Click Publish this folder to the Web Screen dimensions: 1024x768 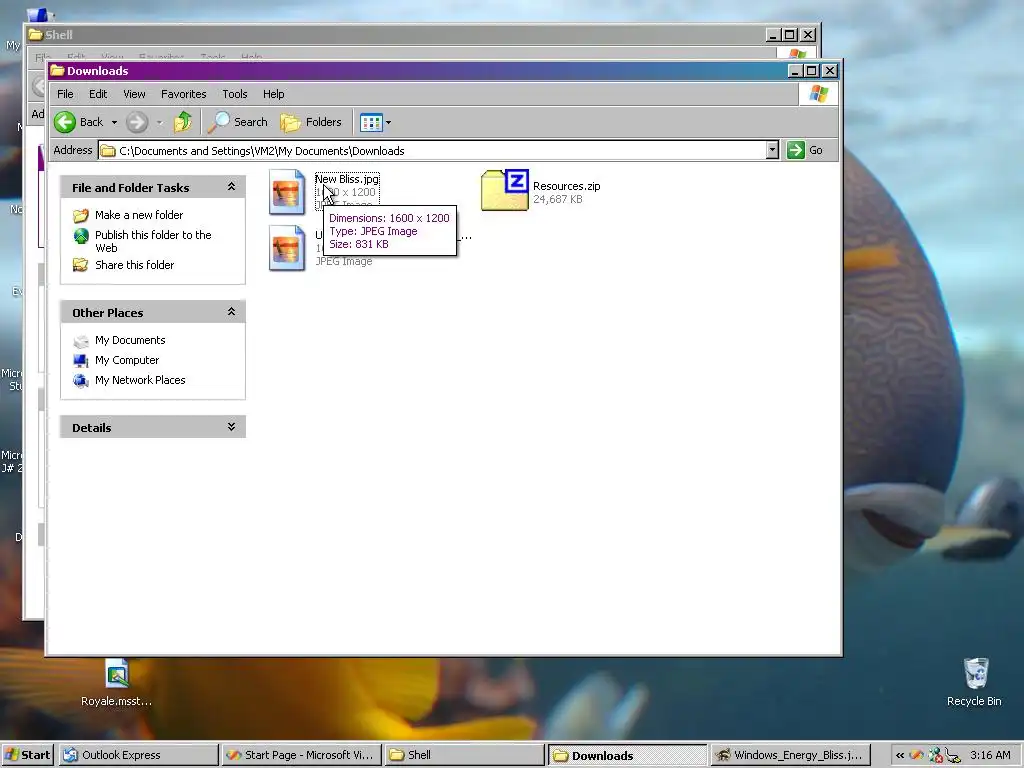coord(153,241)
